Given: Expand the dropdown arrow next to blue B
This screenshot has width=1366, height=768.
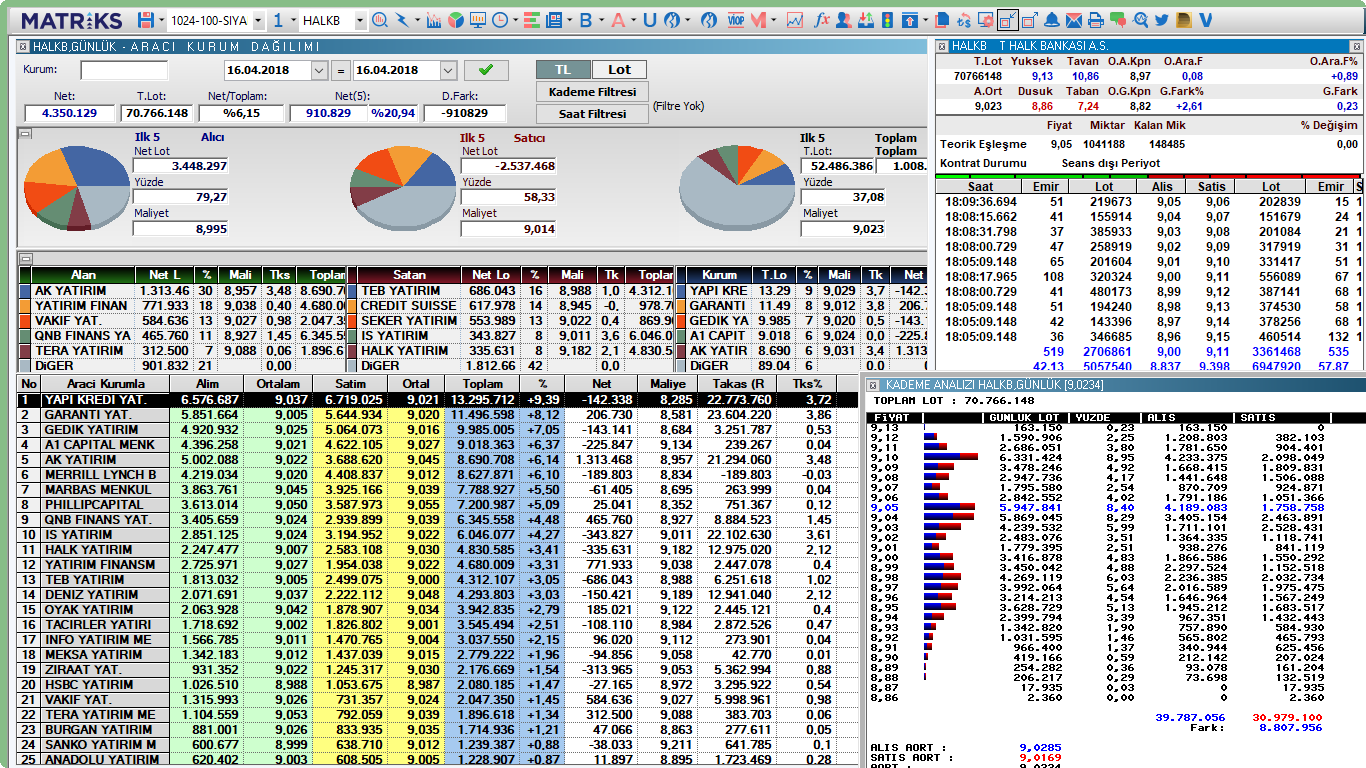Looking at the screenshot, I should (x=602, y=20).
